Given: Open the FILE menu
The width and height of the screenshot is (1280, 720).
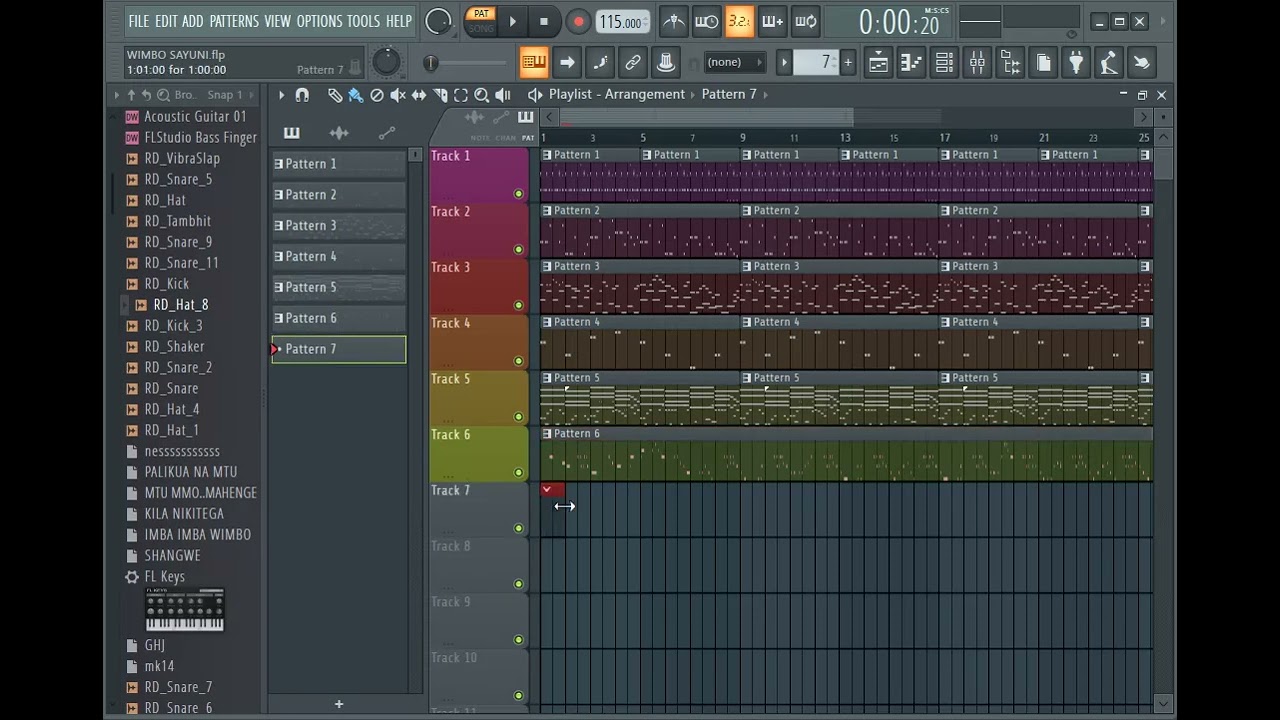Looking at the screenshot, I should pos(139,21).
